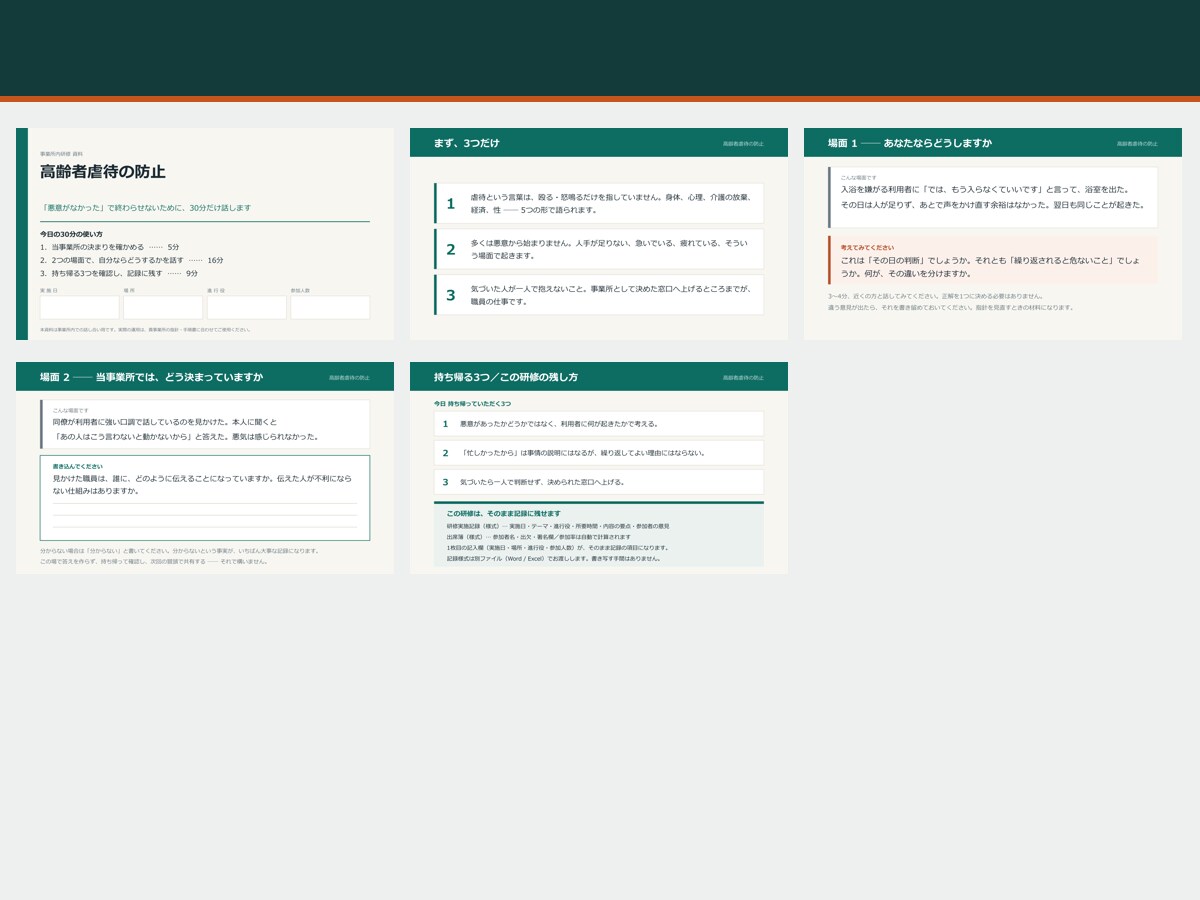Click the line starting 研修実施記録（様式）
Screen dimensions: 1200x900
point(558,526)
